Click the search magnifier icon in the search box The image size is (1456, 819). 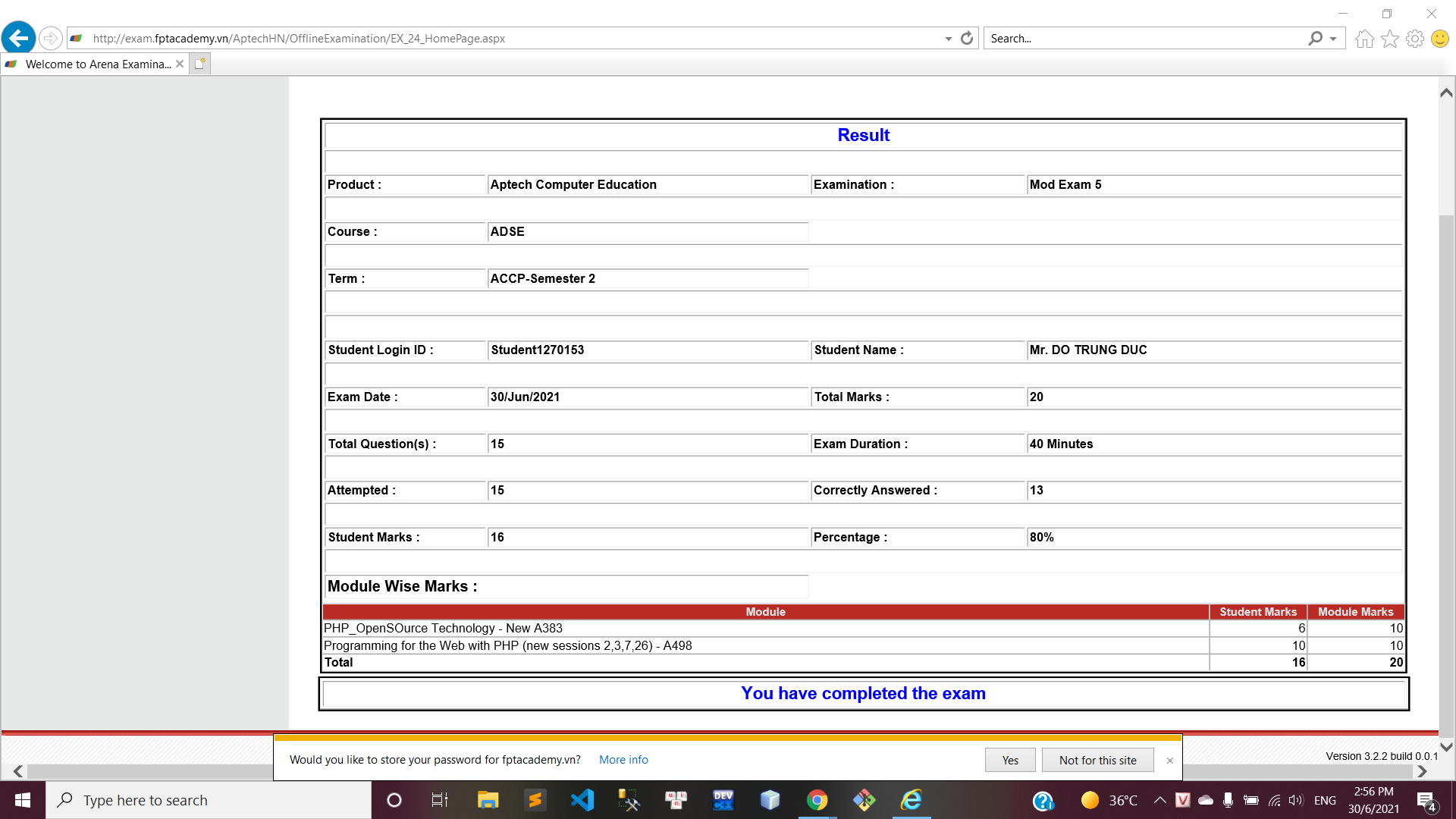[1315, 38]
